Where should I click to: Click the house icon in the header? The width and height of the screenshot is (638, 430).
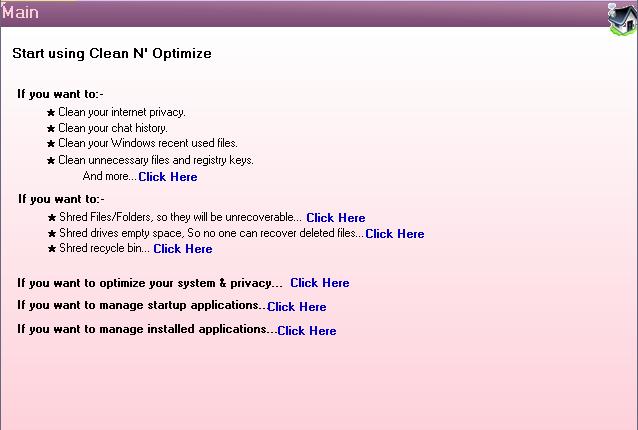623,18
